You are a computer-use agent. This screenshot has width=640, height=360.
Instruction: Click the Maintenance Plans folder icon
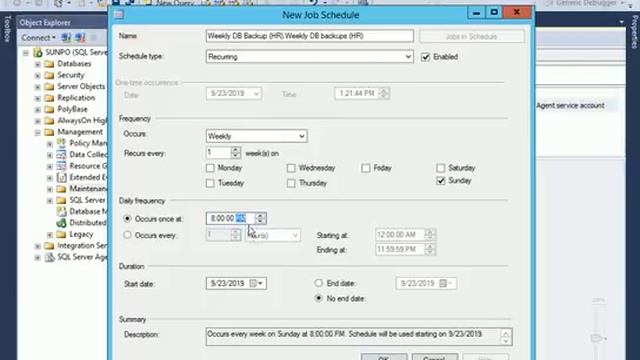61,189
